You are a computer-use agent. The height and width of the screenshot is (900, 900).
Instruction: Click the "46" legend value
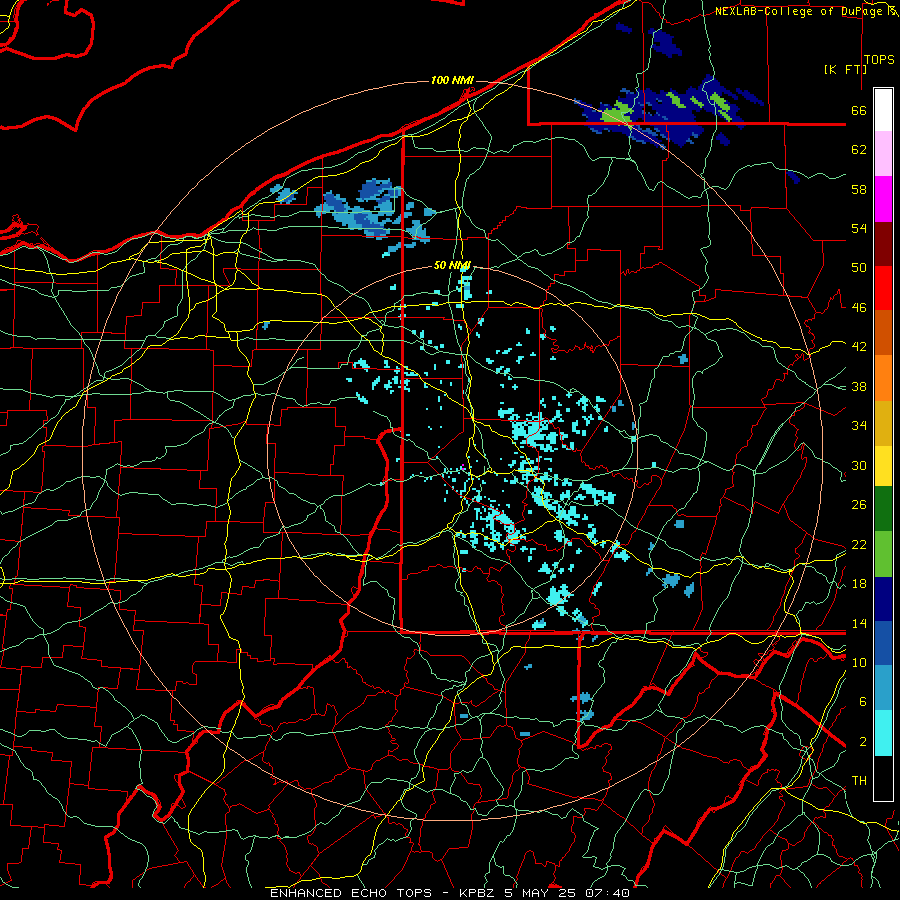point(859,308)
